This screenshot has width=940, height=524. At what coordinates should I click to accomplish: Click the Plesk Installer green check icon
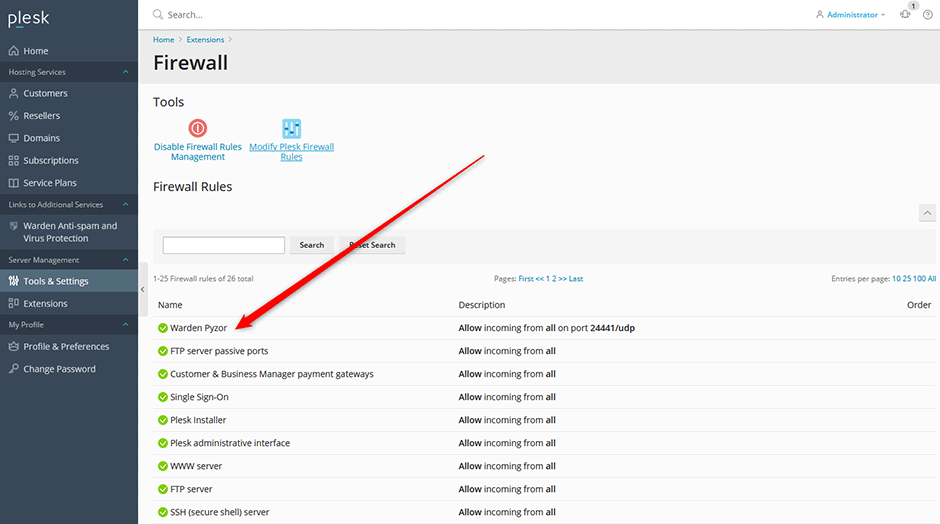click(x=162, y=420)
